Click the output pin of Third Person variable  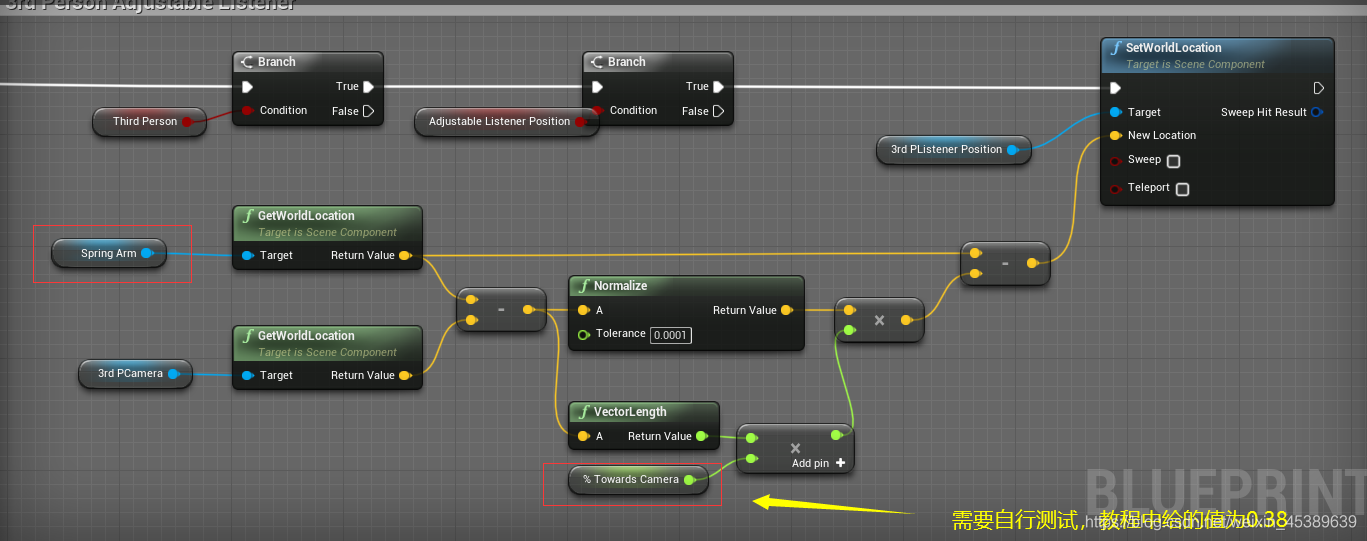(187, 121)
